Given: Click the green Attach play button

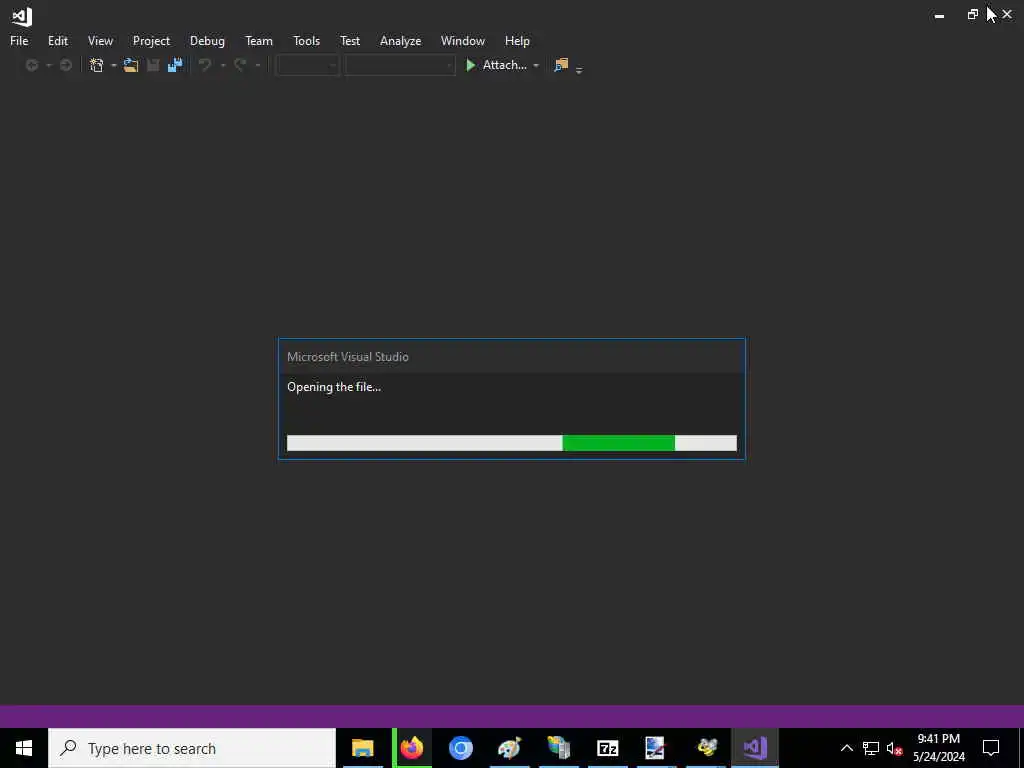Looking at the screenshot, I should (x=470, y=65).
